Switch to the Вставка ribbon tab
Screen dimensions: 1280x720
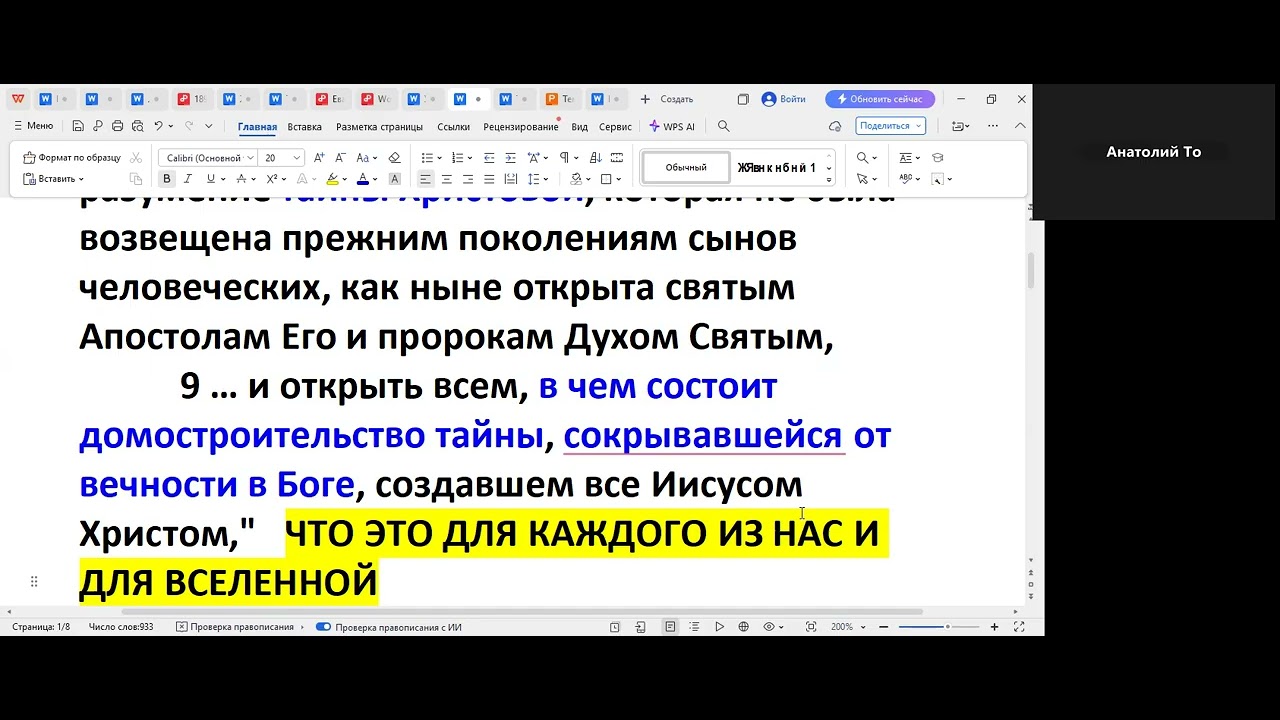coord(304,127)
